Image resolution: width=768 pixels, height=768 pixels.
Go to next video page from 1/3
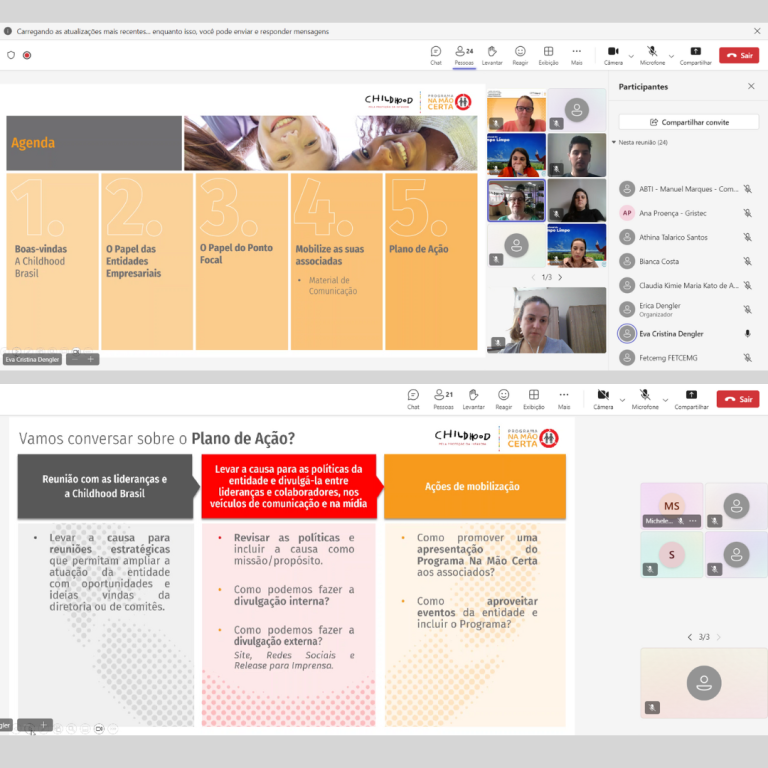560,277
